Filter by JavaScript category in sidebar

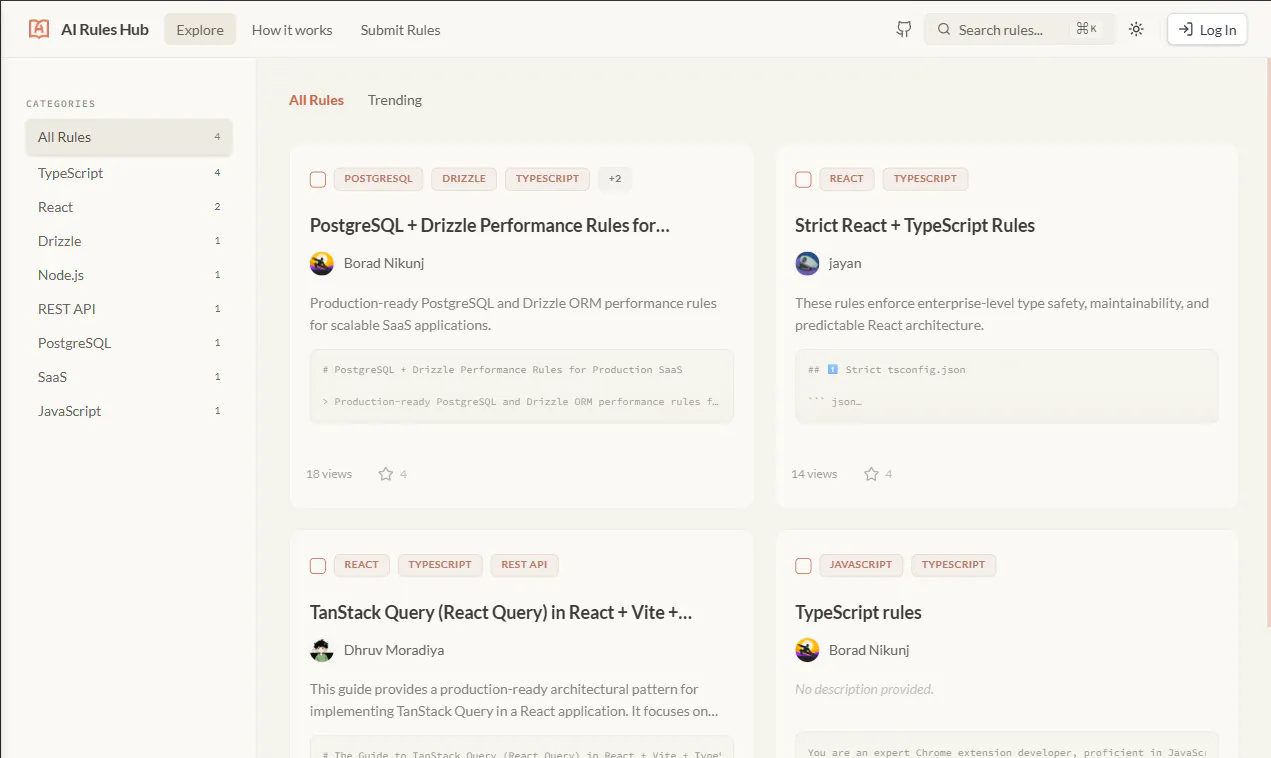point(129,411)
